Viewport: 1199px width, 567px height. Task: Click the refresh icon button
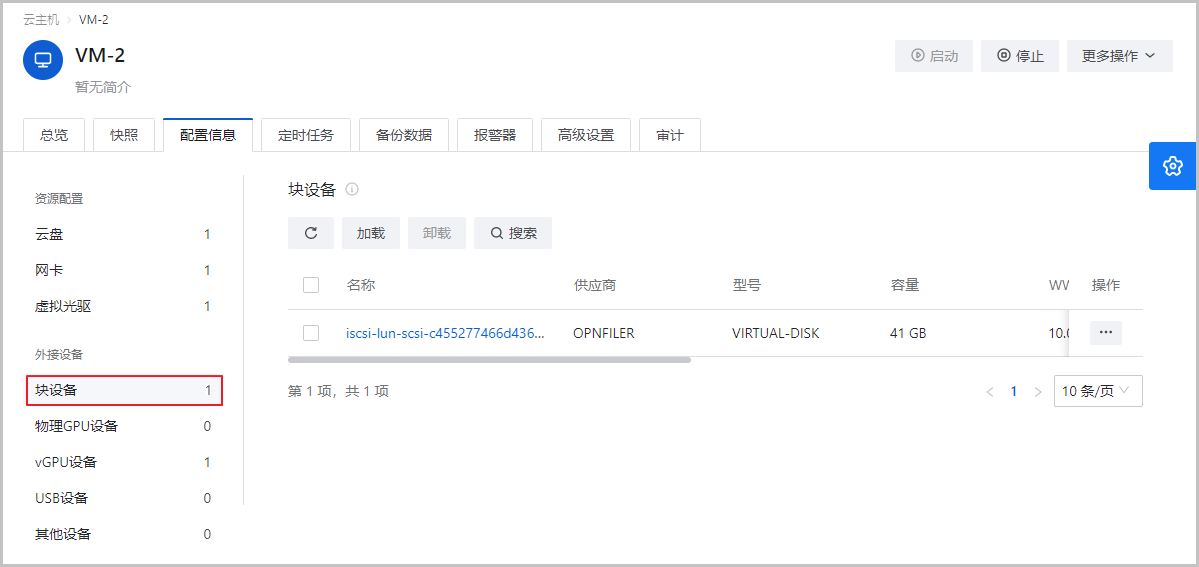tap(311, 233)
